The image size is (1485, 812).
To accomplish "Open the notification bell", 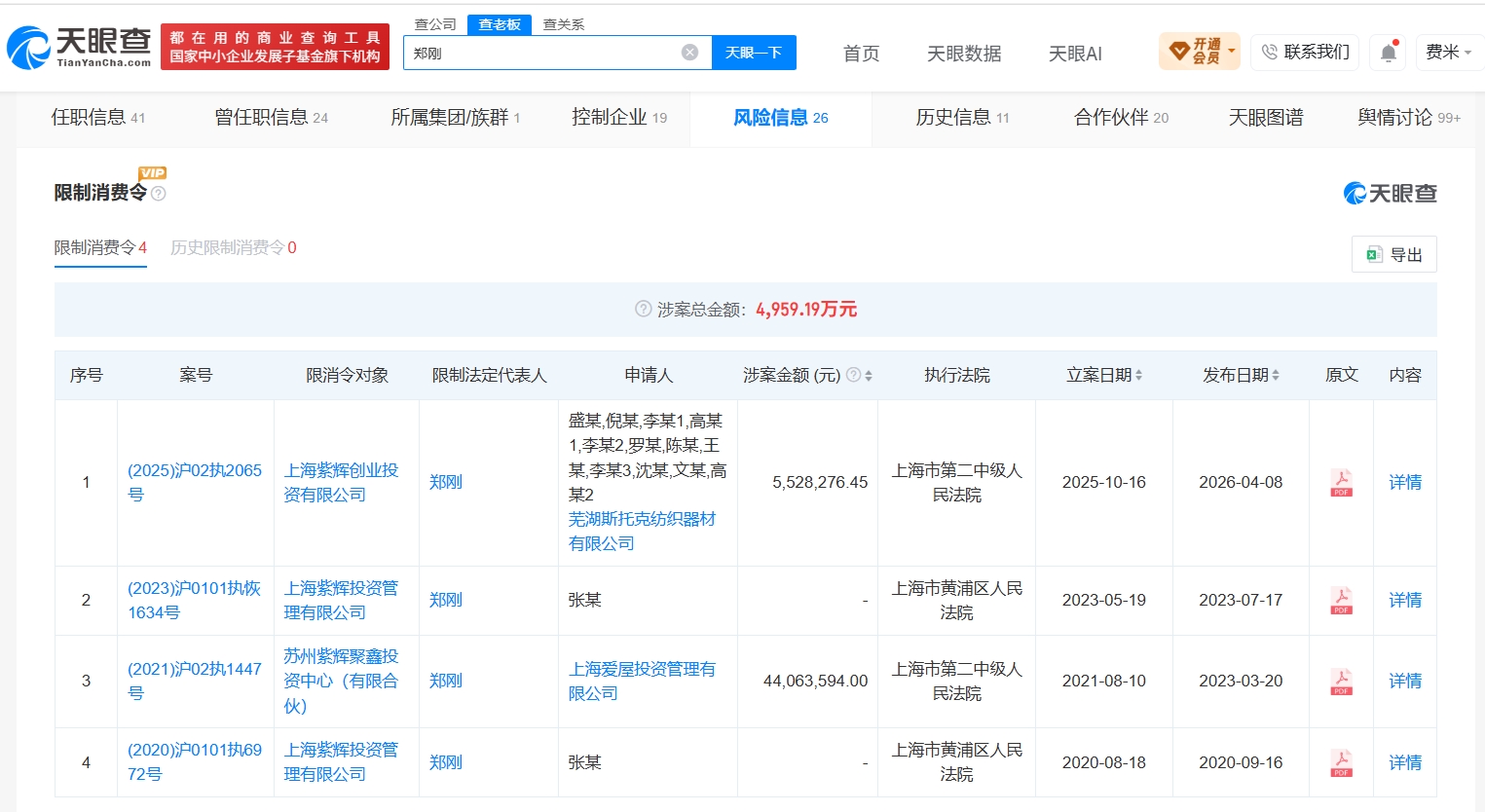I will [1389, 53].
